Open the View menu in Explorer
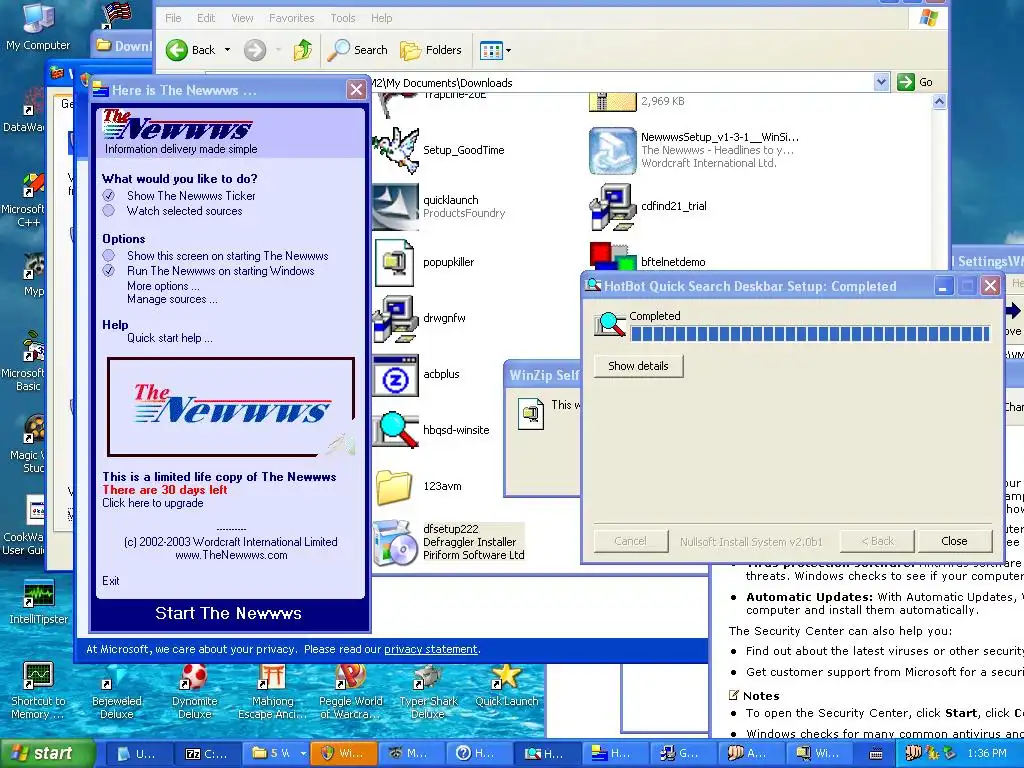The width and height of the screenshot is (1024, 768). click(242, 18)
